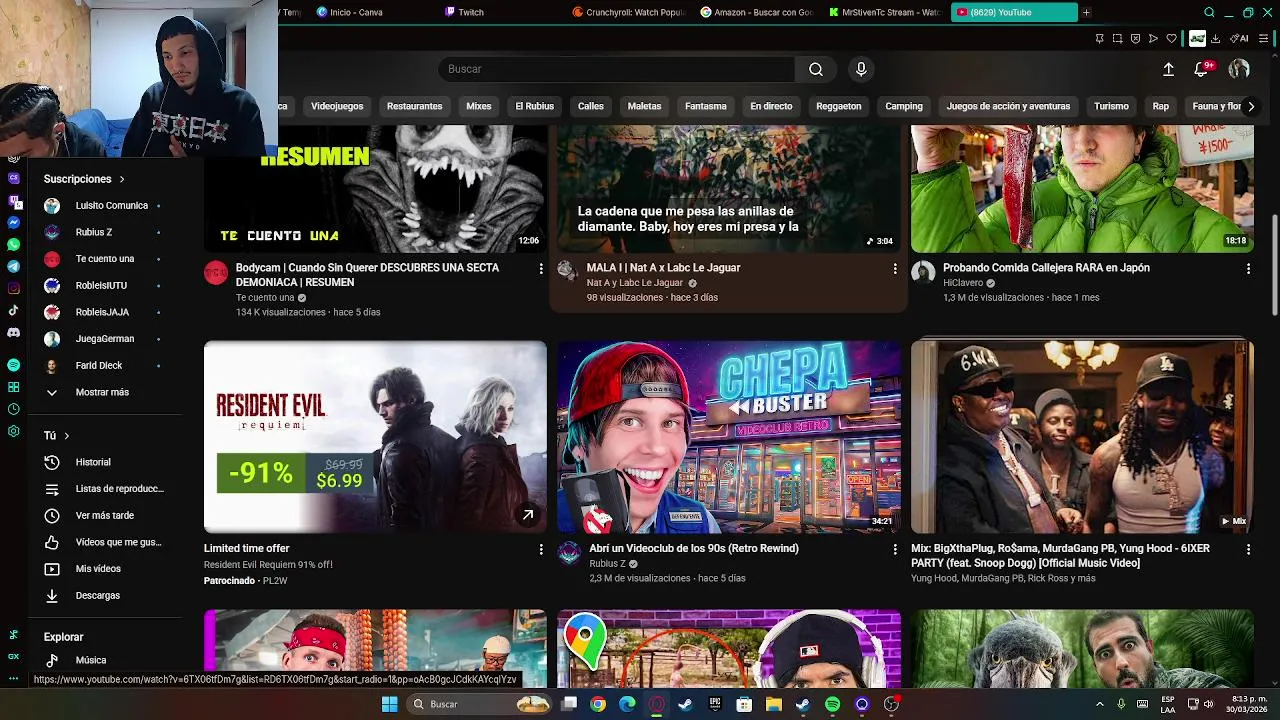Focus the YouTube Buscar search field
Screen dimensions: 1280x720
click(617, 69)
